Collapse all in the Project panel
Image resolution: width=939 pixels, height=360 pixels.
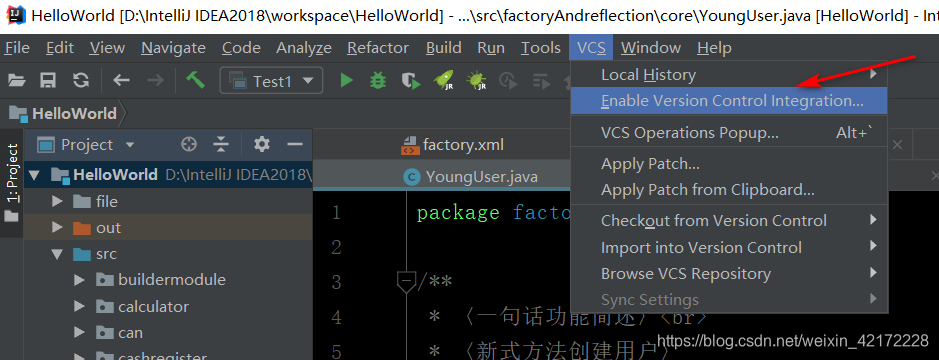pos(221,144)
